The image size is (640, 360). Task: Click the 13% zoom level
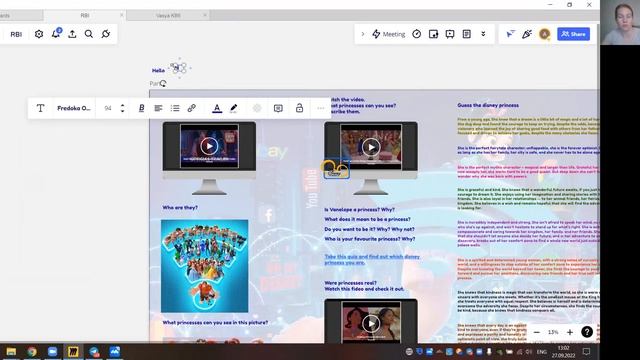553,332
